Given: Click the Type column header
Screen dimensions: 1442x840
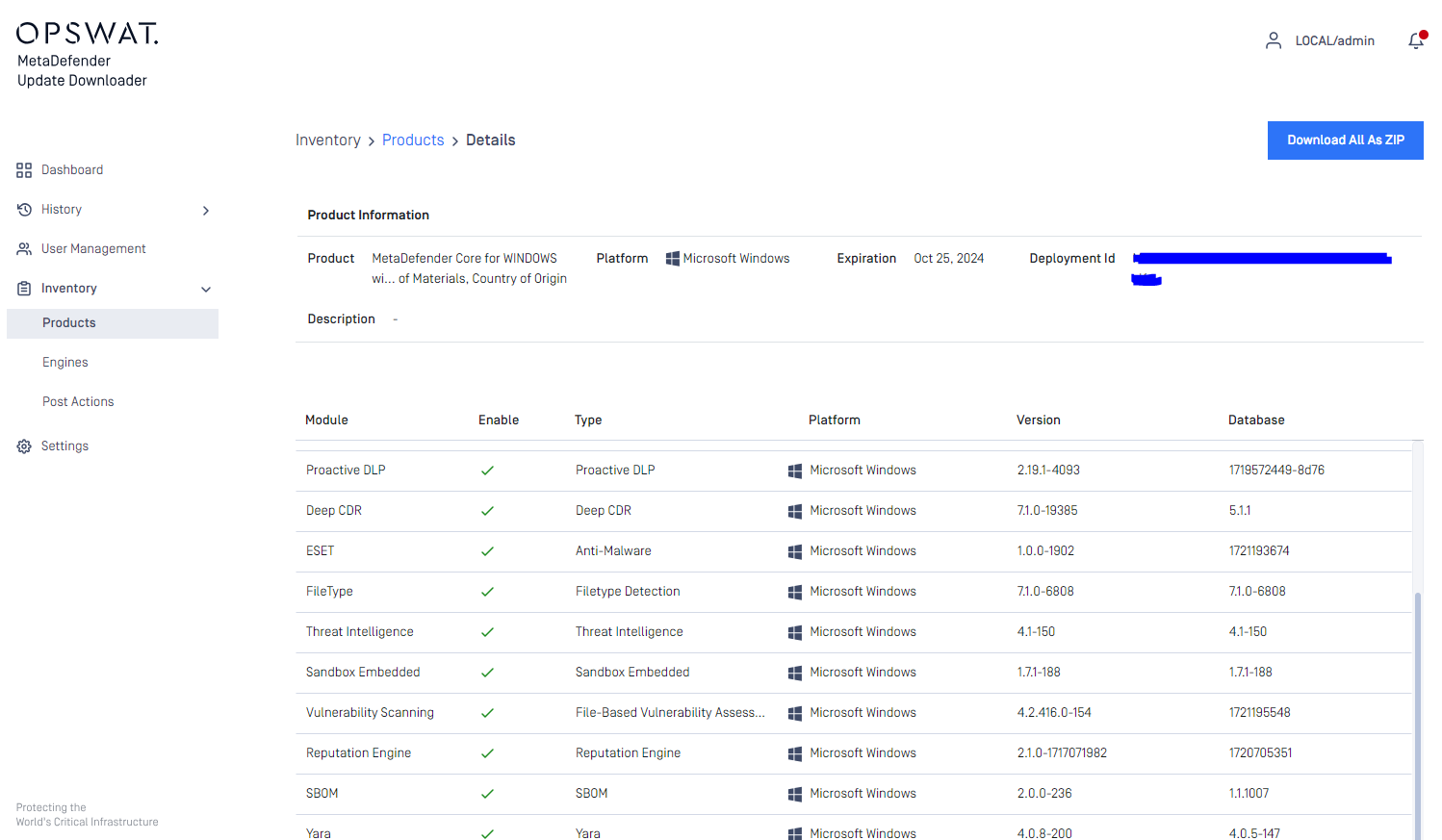Looking at the screenshot, I should [588, 420].
